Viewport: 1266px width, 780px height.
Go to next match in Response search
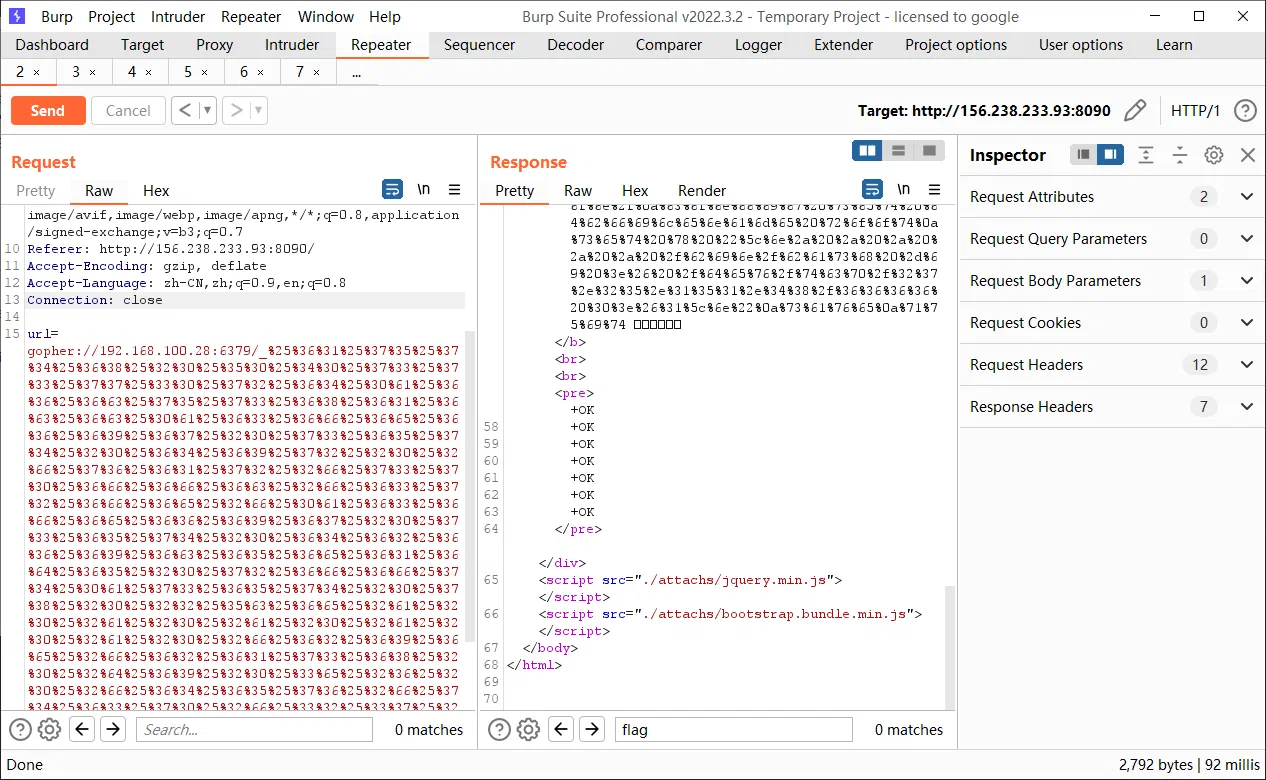click(x=592, y=729)
